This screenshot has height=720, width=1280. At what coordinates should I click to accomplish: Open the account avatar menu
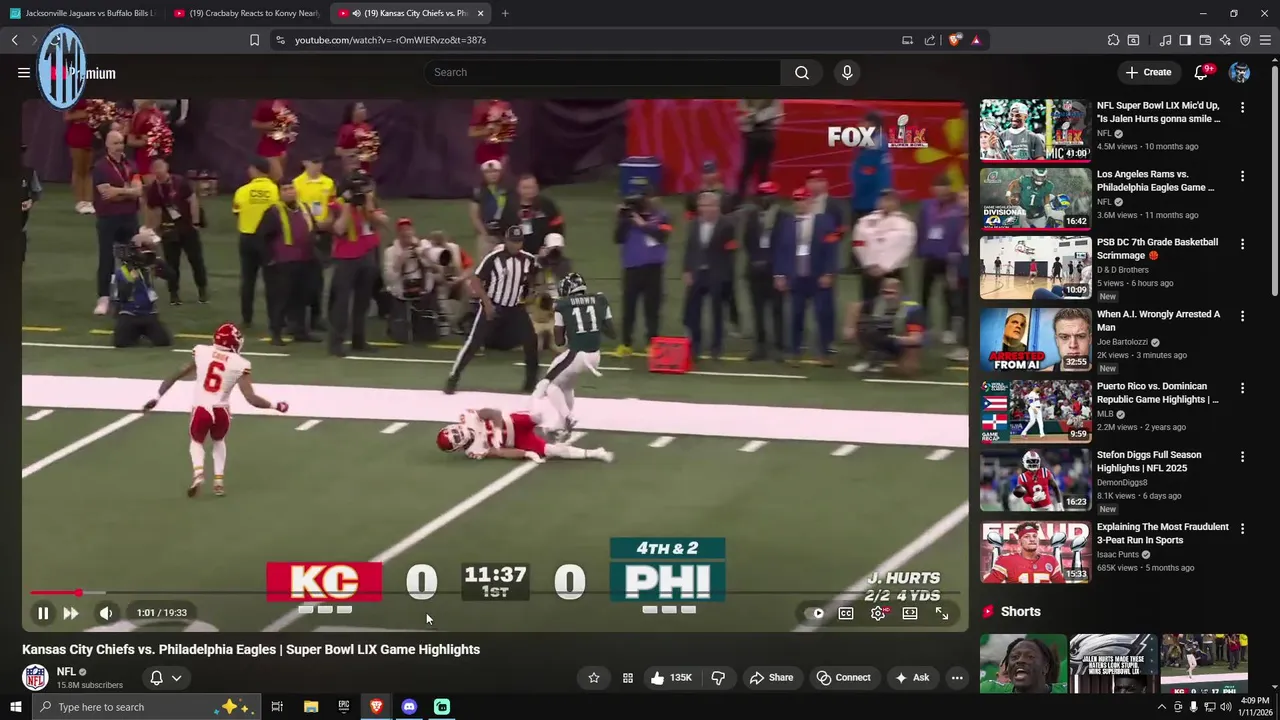coord(1239,72)
